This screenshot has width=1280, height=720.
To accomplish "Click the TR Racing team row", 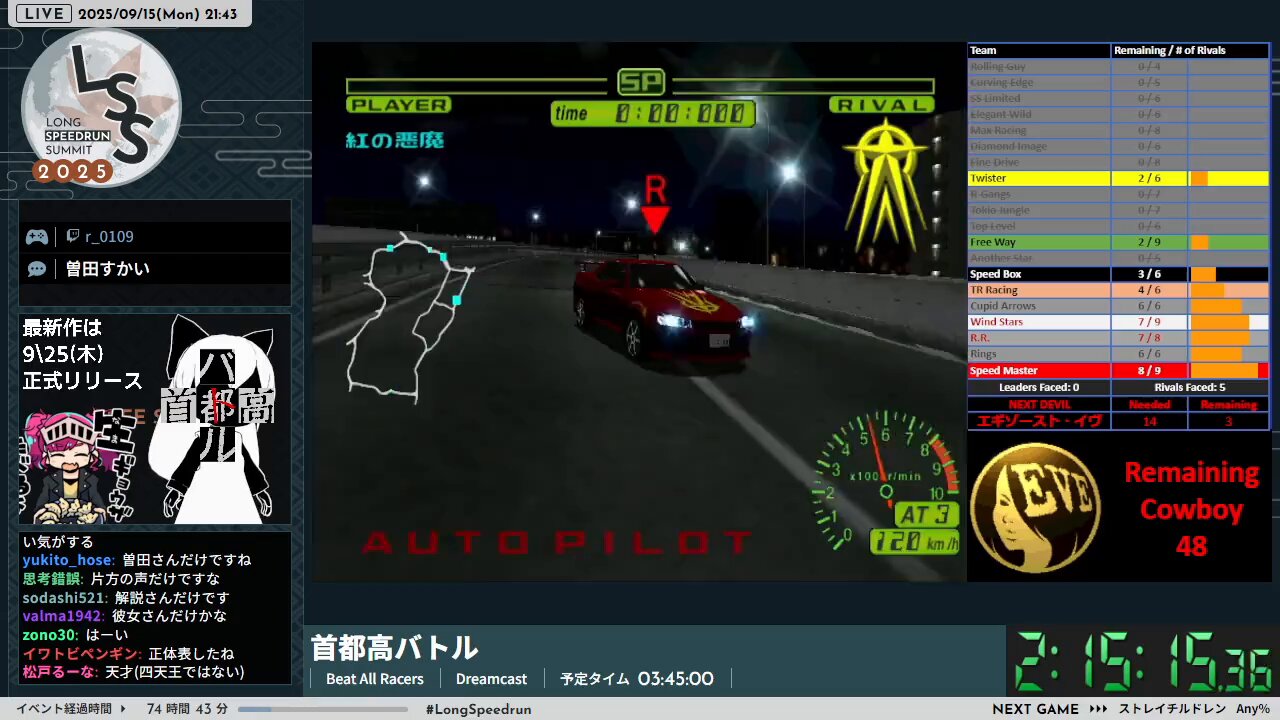I will (1118, 290).
